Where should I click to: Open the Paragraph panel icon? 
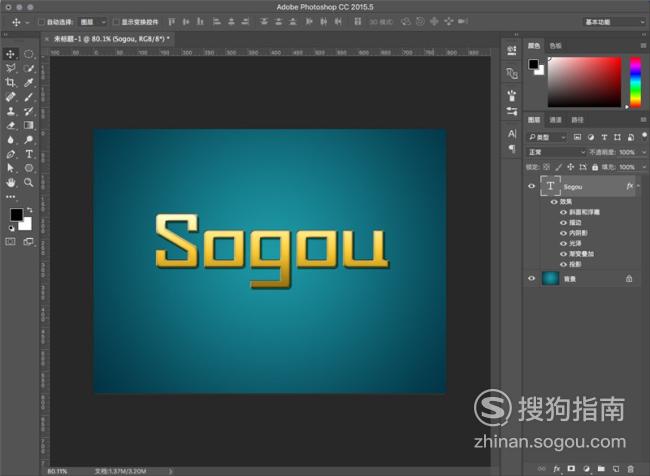tap(512, 148)
